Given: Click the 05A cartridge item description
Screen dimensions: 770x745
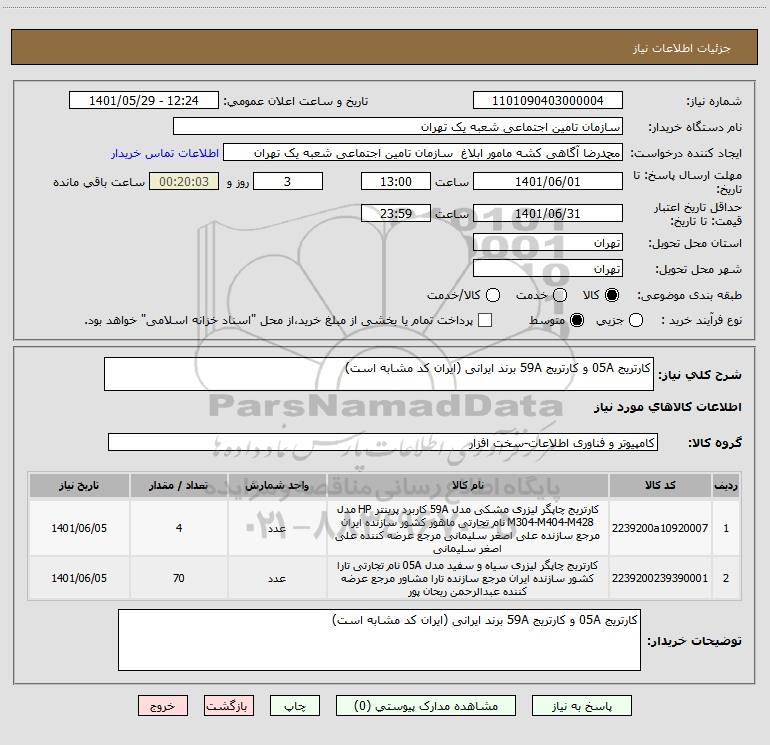Looking at the screenshot, I should pyautogui.click(x=468, y=578).
